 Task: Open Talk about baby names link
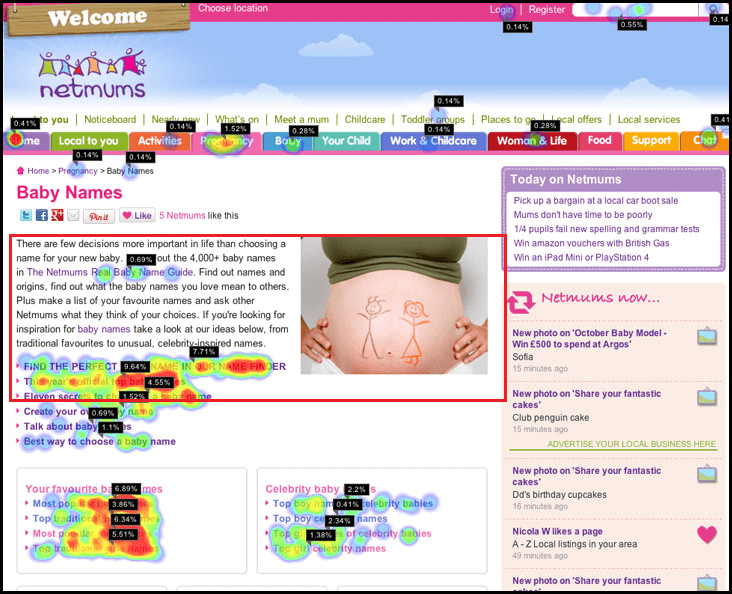pos(77,426)
